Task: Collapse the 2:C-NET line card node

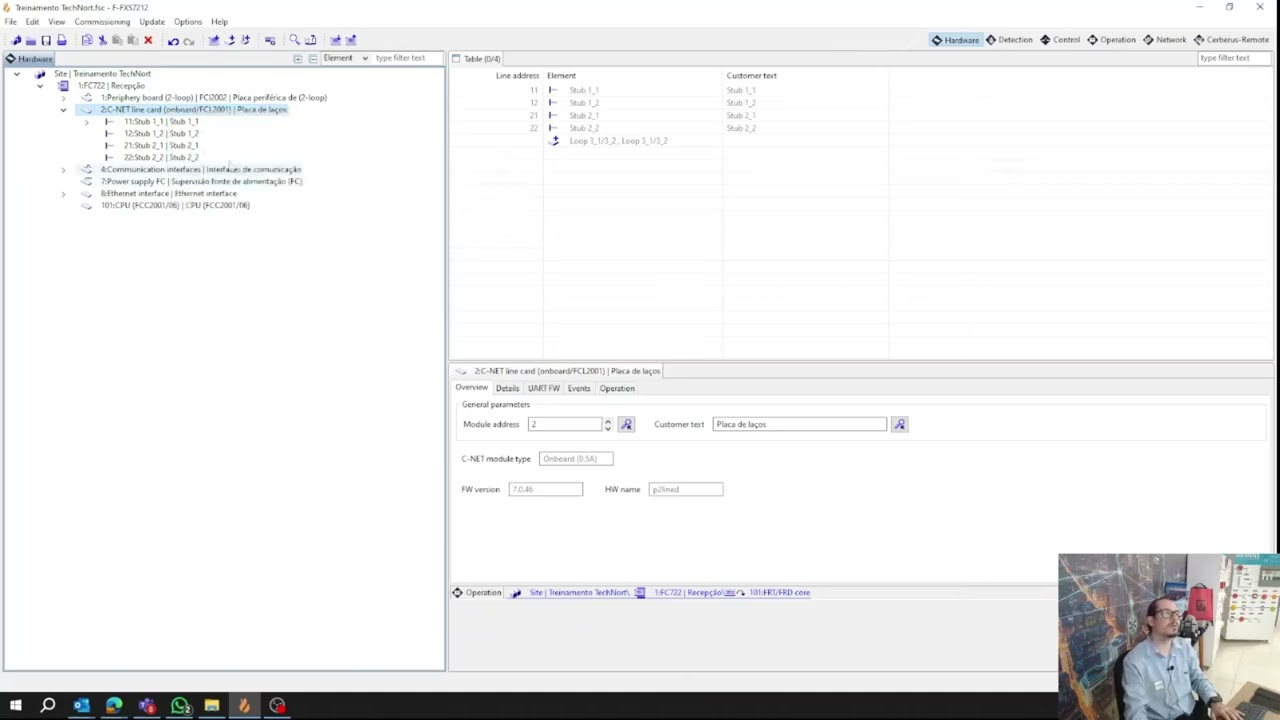Action: point(63,110)
